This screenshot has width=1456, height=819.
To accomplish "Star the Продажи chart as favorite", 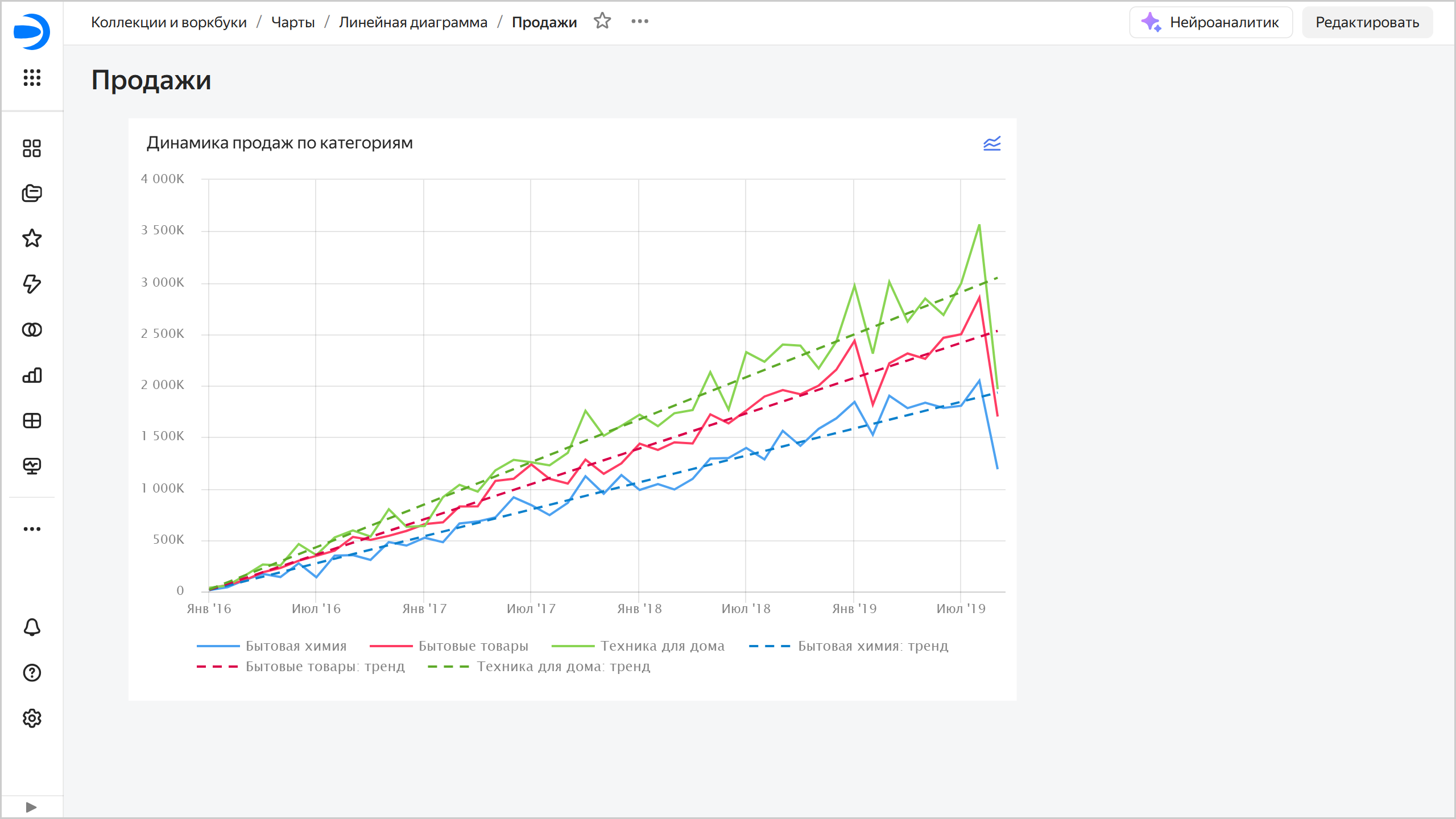I will click(x=602, y=22).
